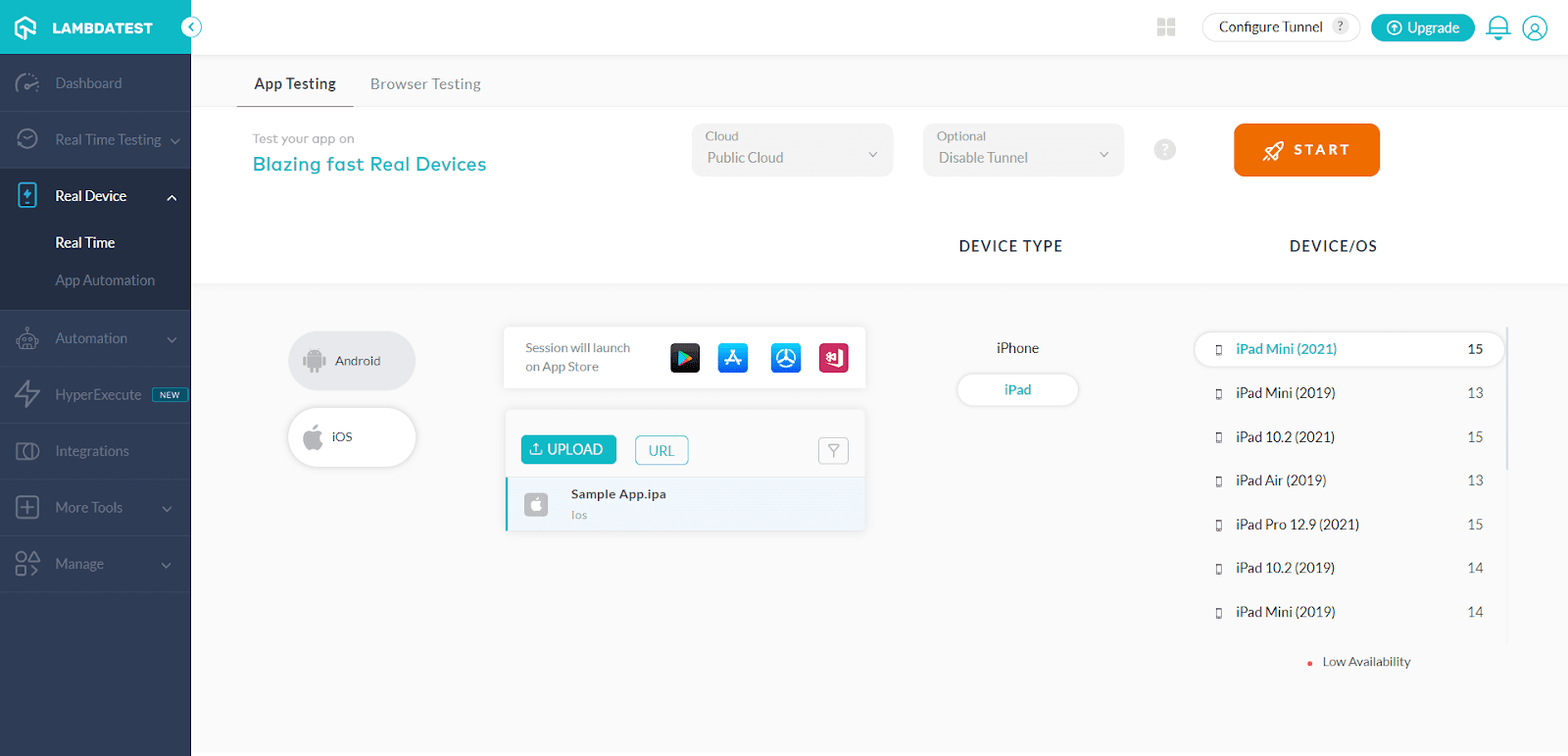Image resolution: width=1568 pixels, height=756 pixels.
Task: Expand the Real Time Testing chevron
Action: pyautogui.click(x=175, y=140)
